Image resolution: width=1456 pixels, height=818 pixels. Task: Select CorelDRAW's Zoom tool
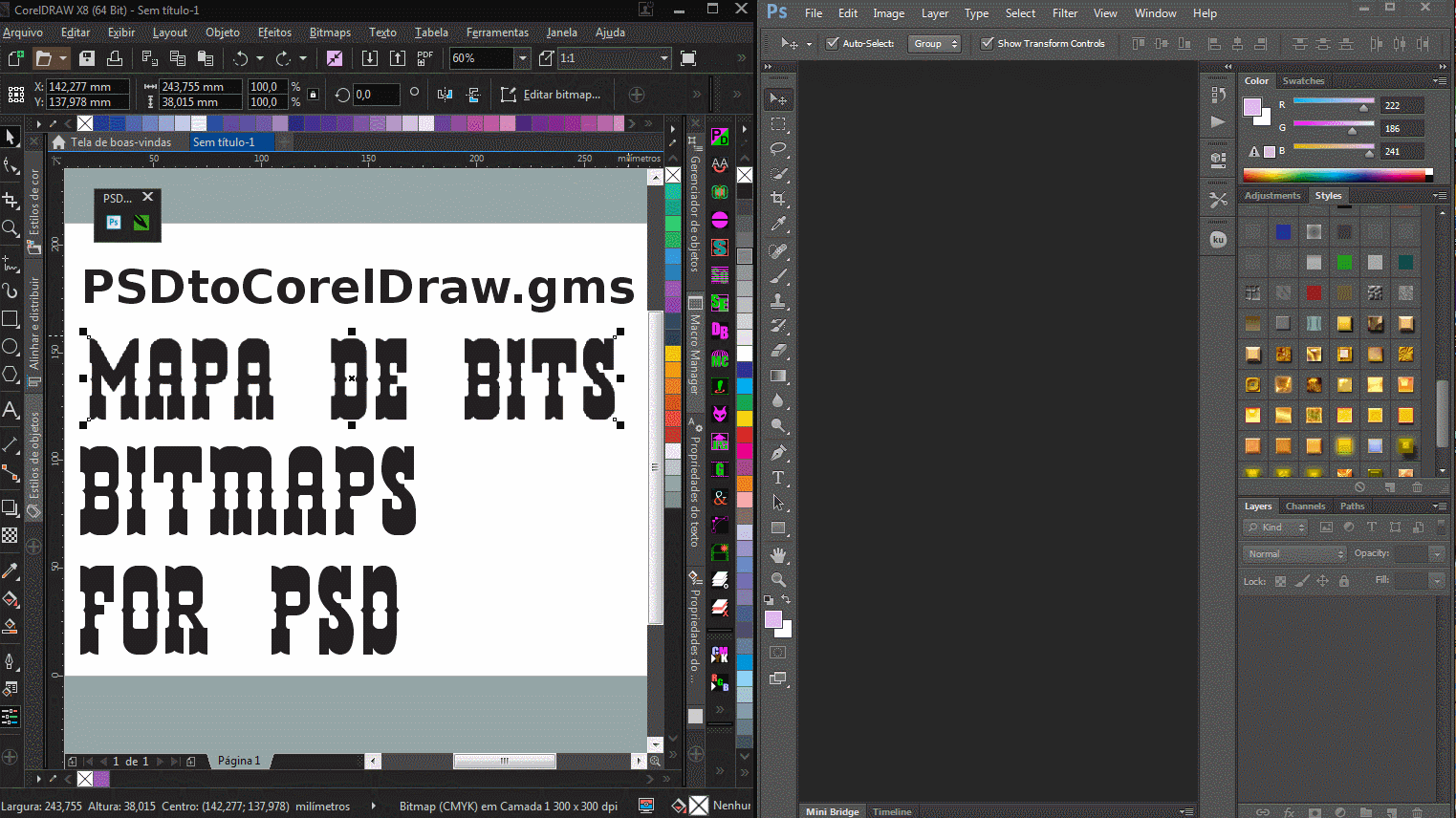click(x=11, y=228)
